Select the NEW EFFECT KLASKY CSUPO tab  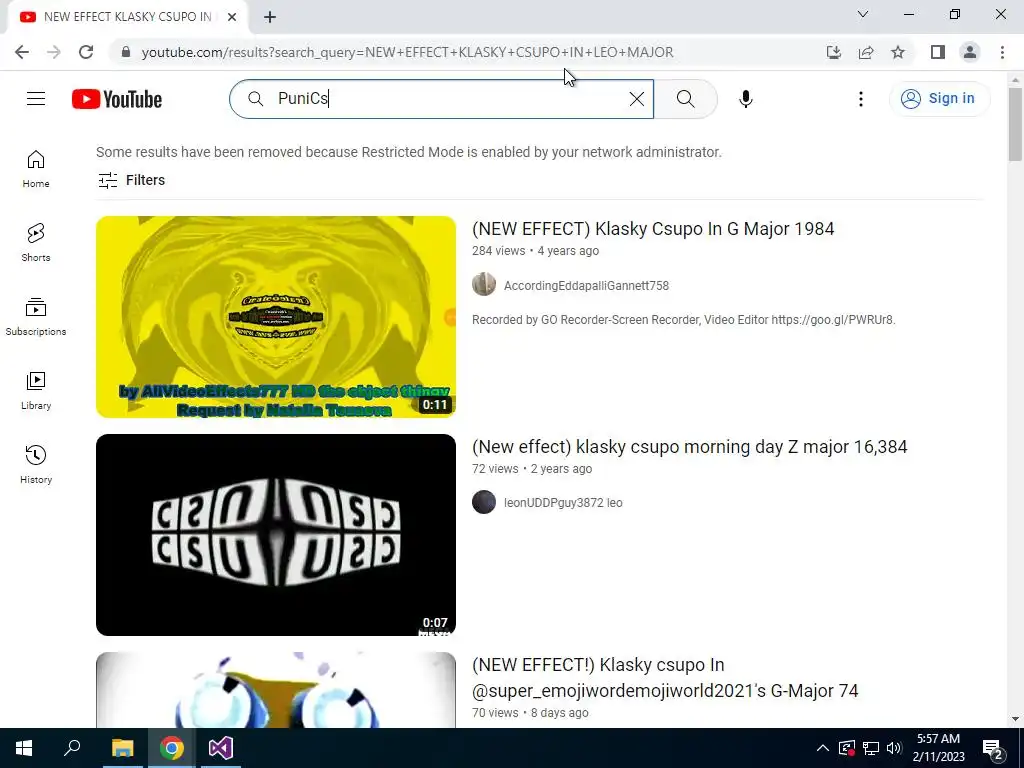127,17
